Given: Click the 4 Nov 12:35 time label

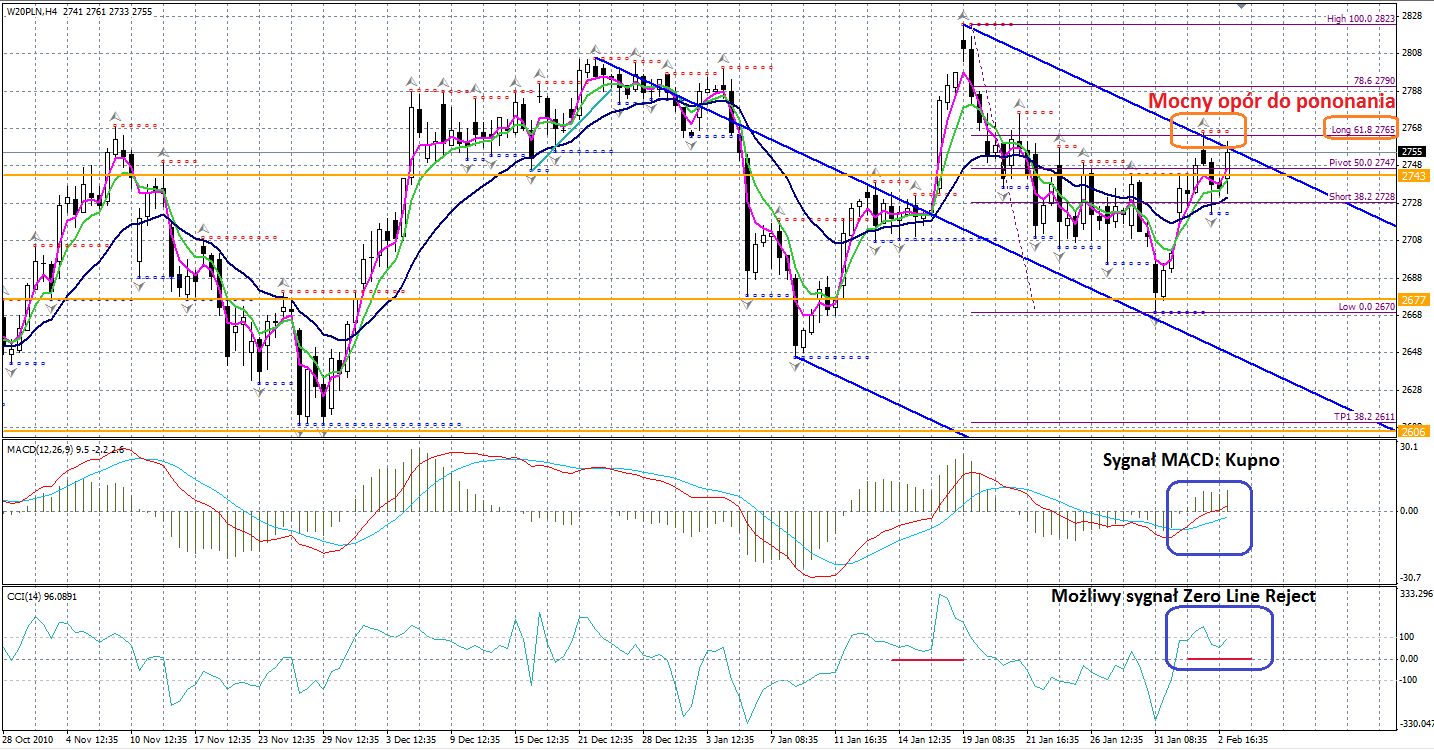Looking at the screenshot, I should [x=93, y=741].
